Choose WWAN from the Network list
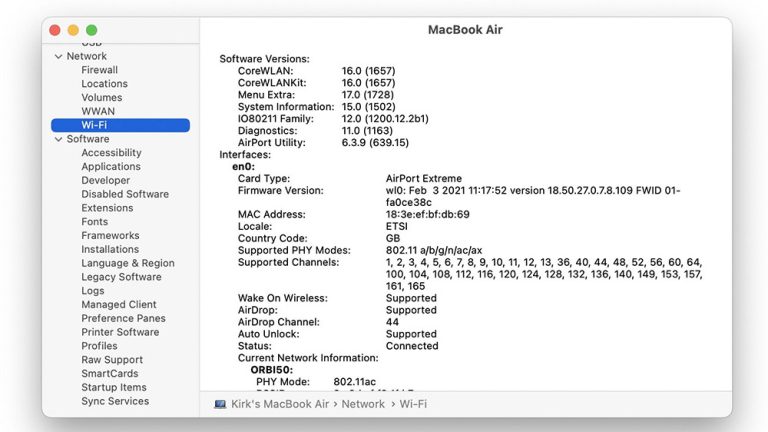Image resolution: width=768 pixels, height=432 pixels. pyautogui.click(x=98, y=112)
